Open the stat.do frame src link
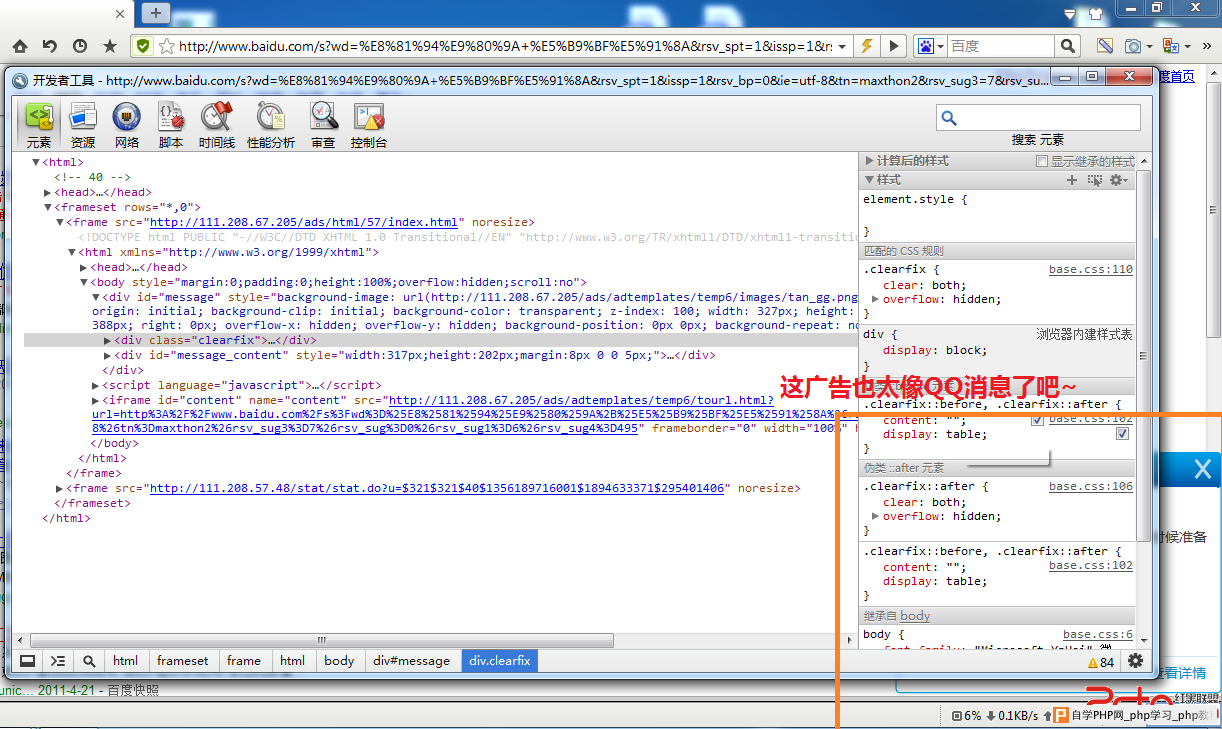This screenshot has height=729, width=1222. click(436, 488)
